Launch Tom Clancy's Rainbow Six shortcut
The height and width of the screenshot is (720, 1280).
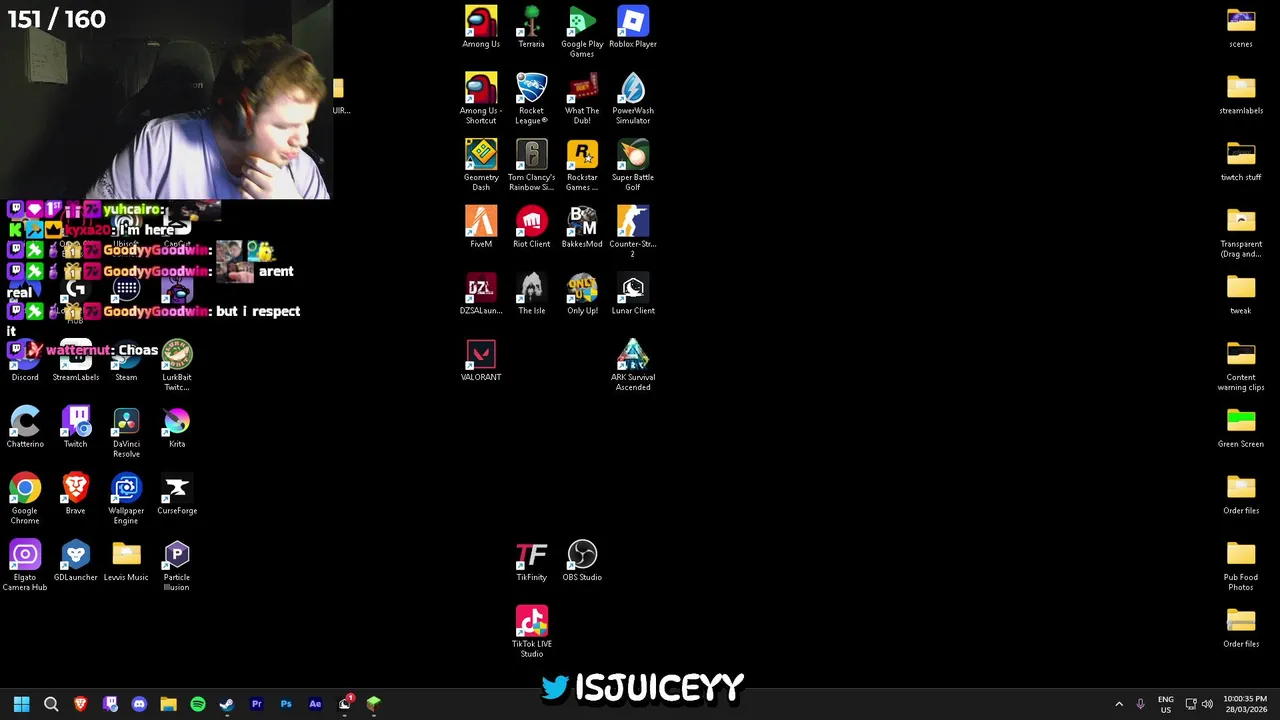pos(531,166)
